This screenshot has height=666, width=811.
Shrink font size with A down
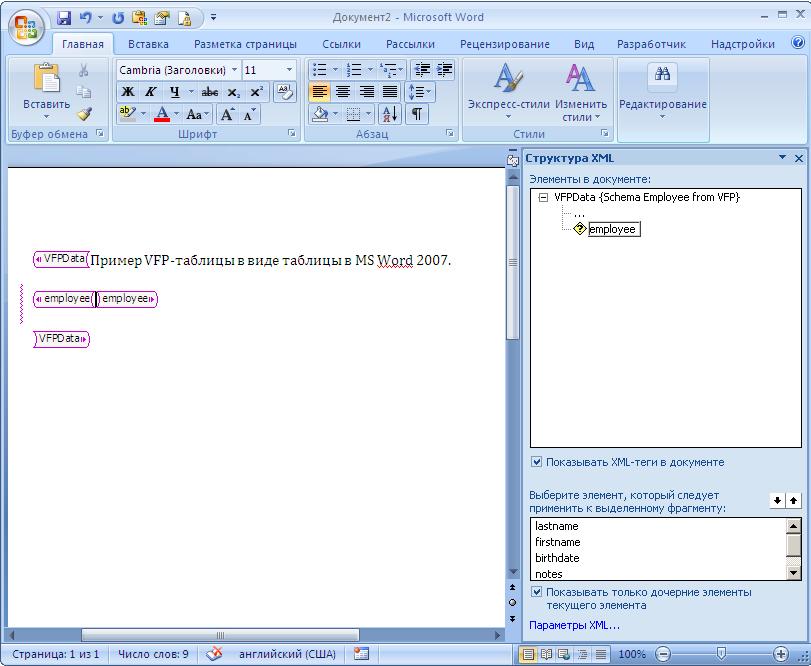[249, 114]
